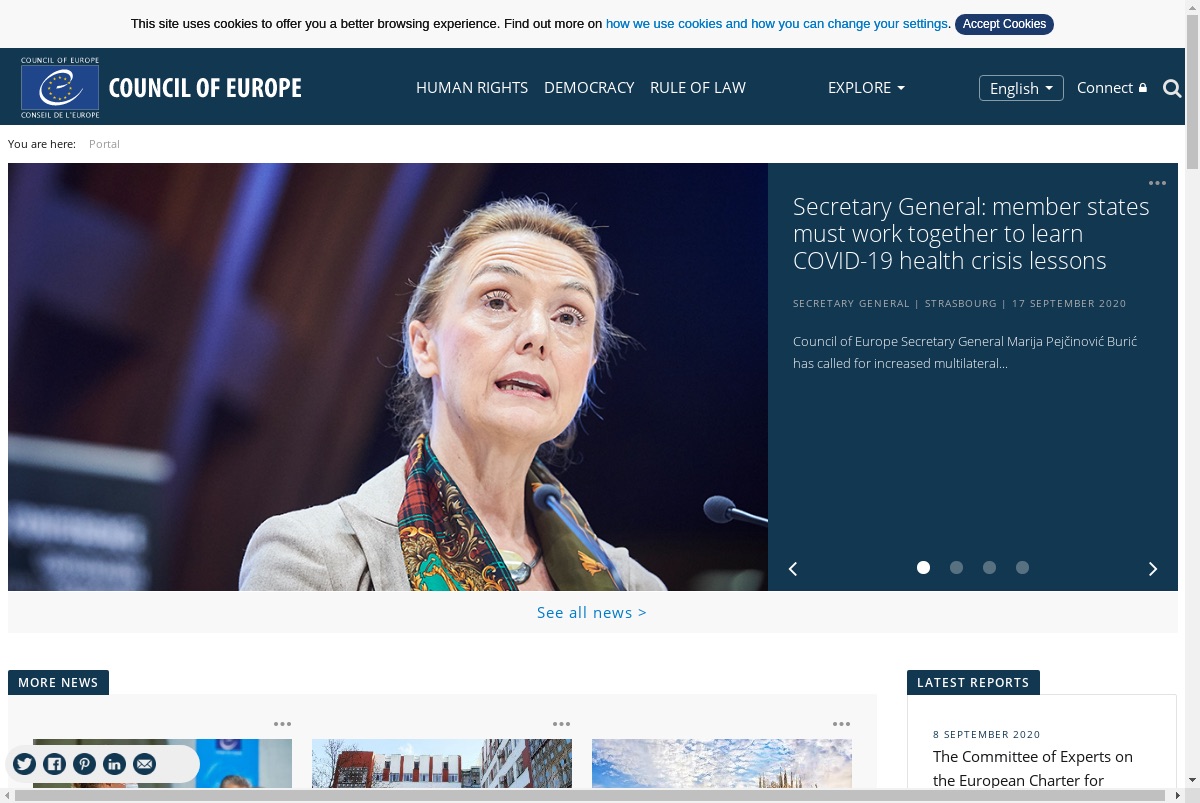
Task: Open the second More News building thumbnail
Action: tap(442, 763)
